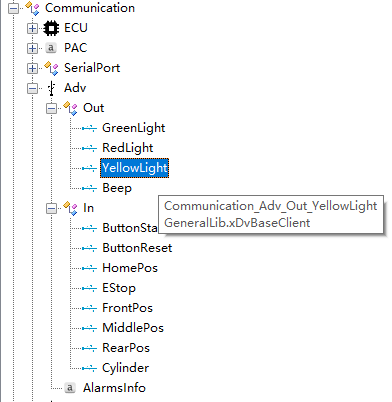Collapse the Communication root node

[x=13, y=9]
